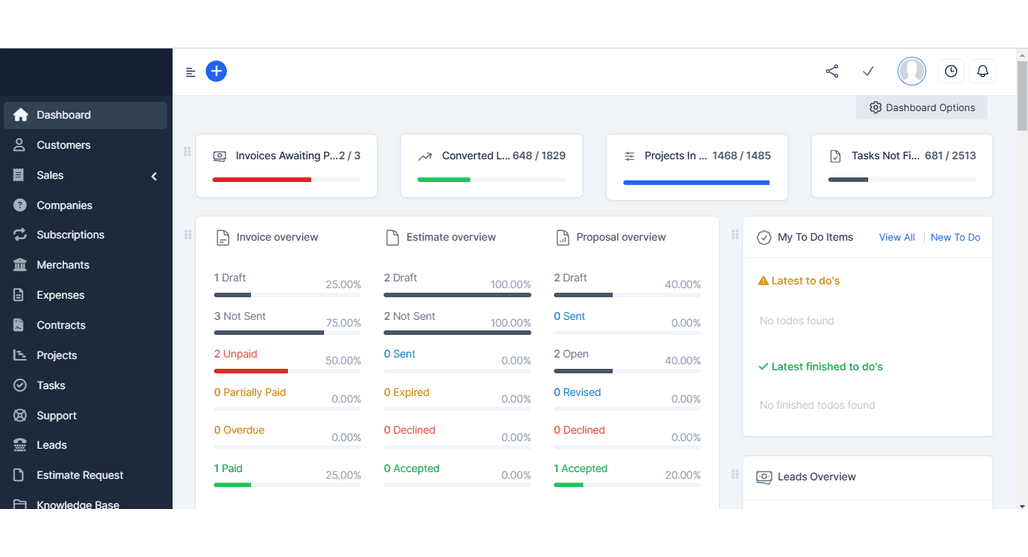This screenshot has height=557, width=1028.
Task: Click the Dashboard Options gear button
Action: click(x=921, y=107)
